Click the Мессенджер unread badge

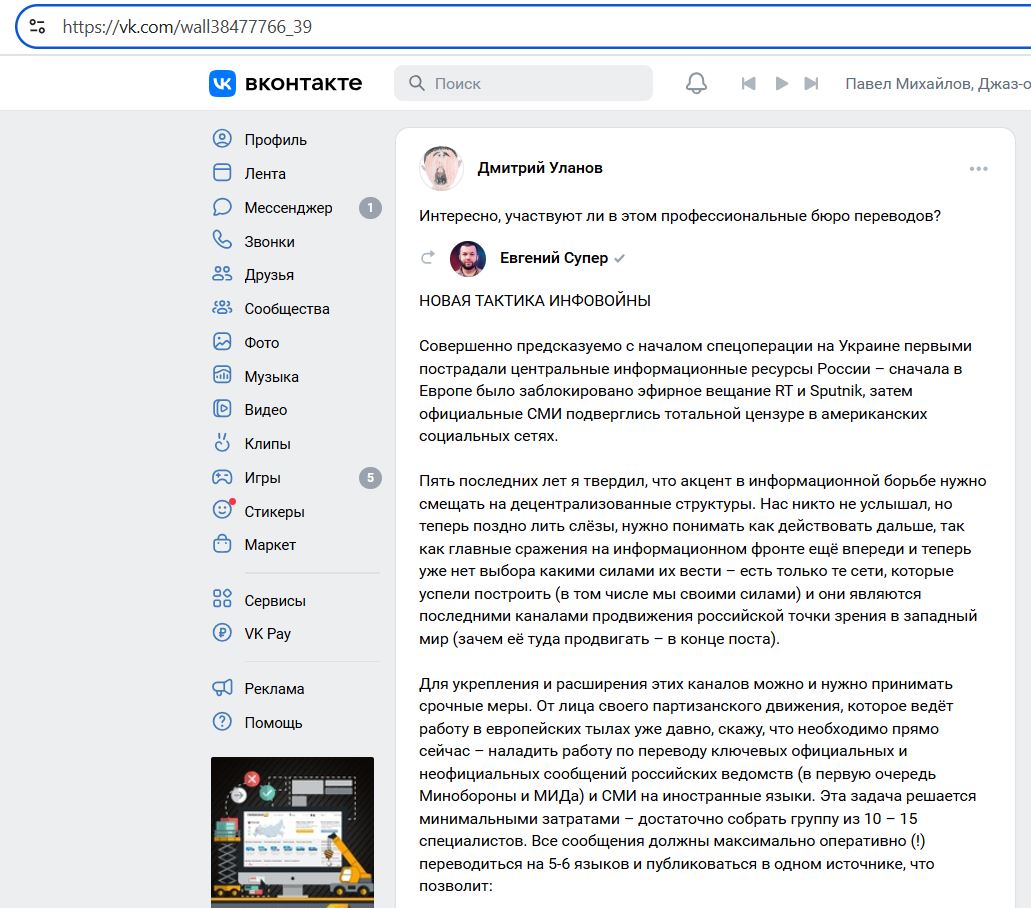pos(370,208)
